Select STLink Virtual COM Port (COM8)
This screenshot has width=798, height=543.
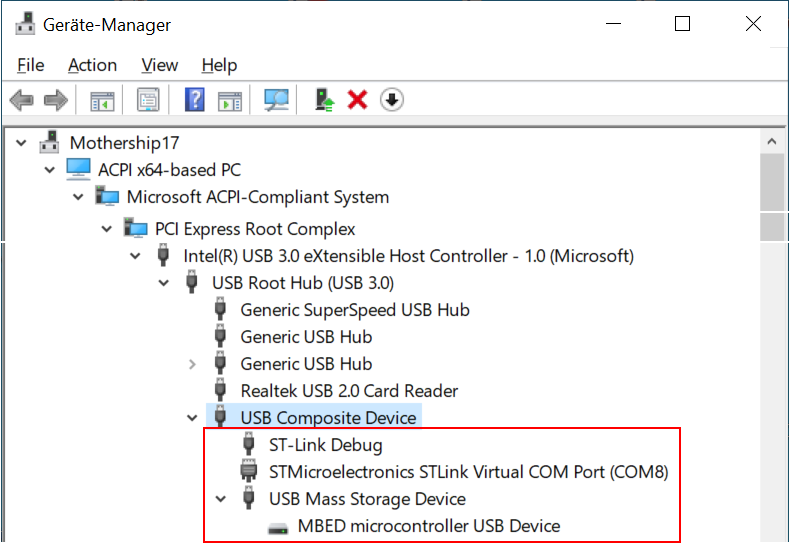[x=468, y=472]
